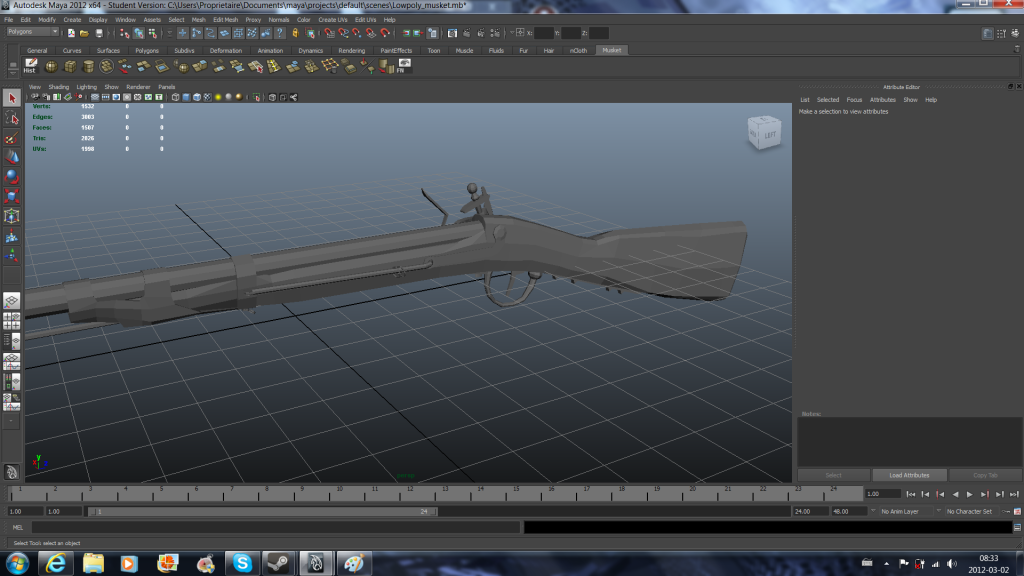Create a polygon cylinder from shelf
The height and width of the screenshot is (576, 1024).
[x=88, y=66]
